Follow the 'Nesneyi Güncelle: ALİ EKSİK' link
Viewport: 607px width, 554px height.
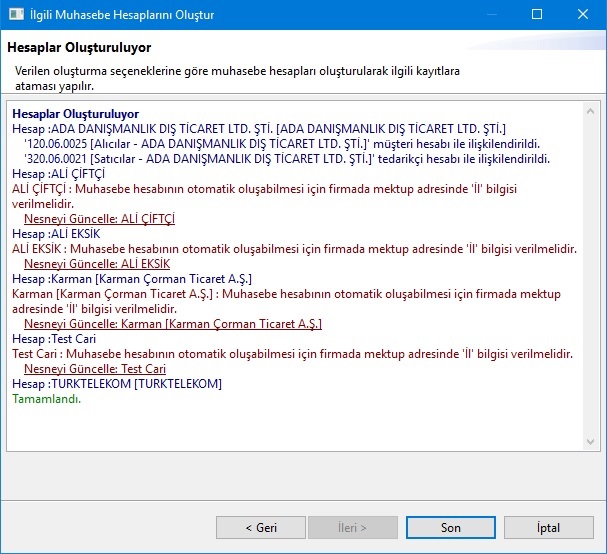point(96,264)
